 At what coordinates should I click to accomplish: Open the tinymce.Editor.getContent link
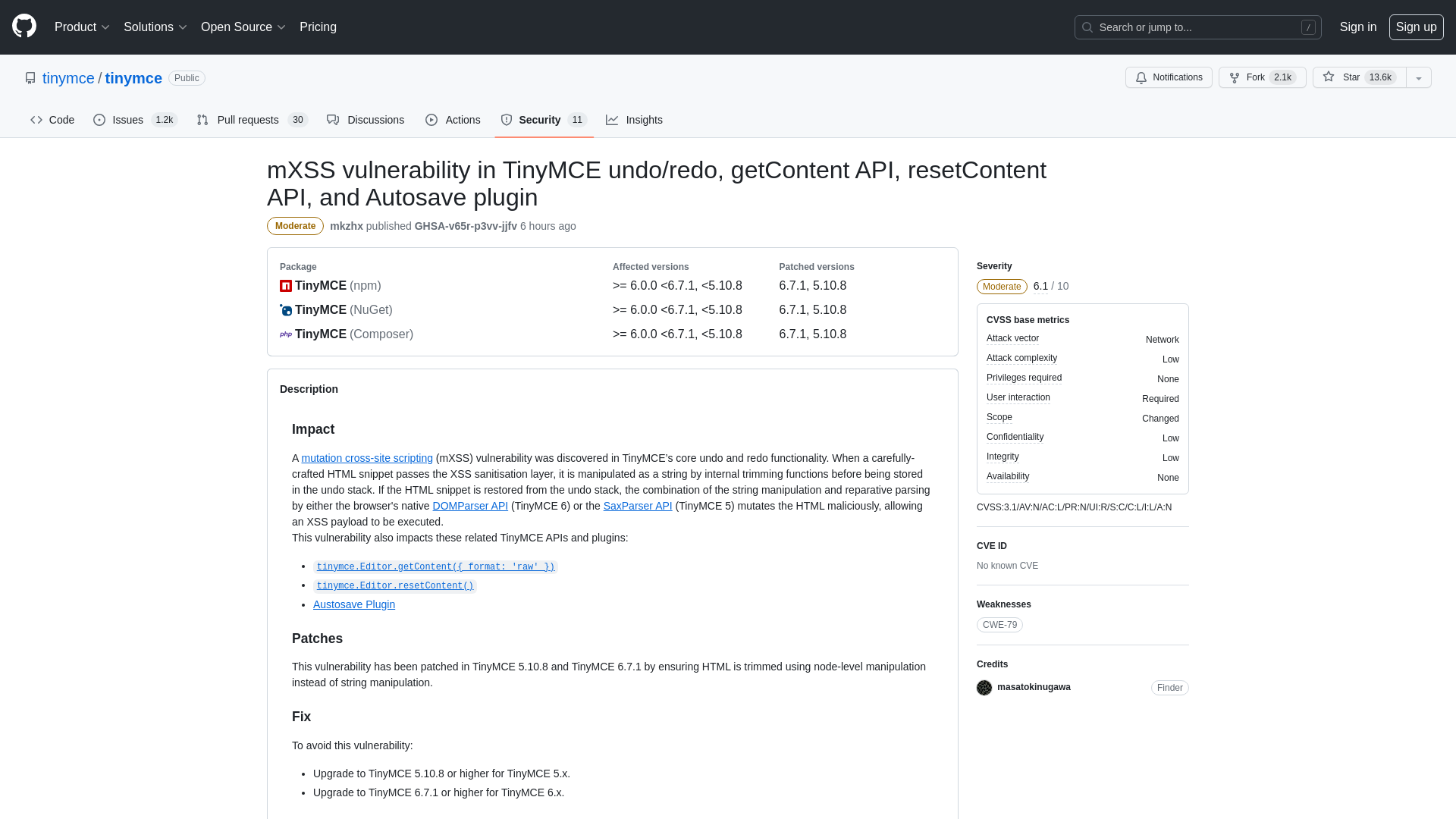point(435,566)
